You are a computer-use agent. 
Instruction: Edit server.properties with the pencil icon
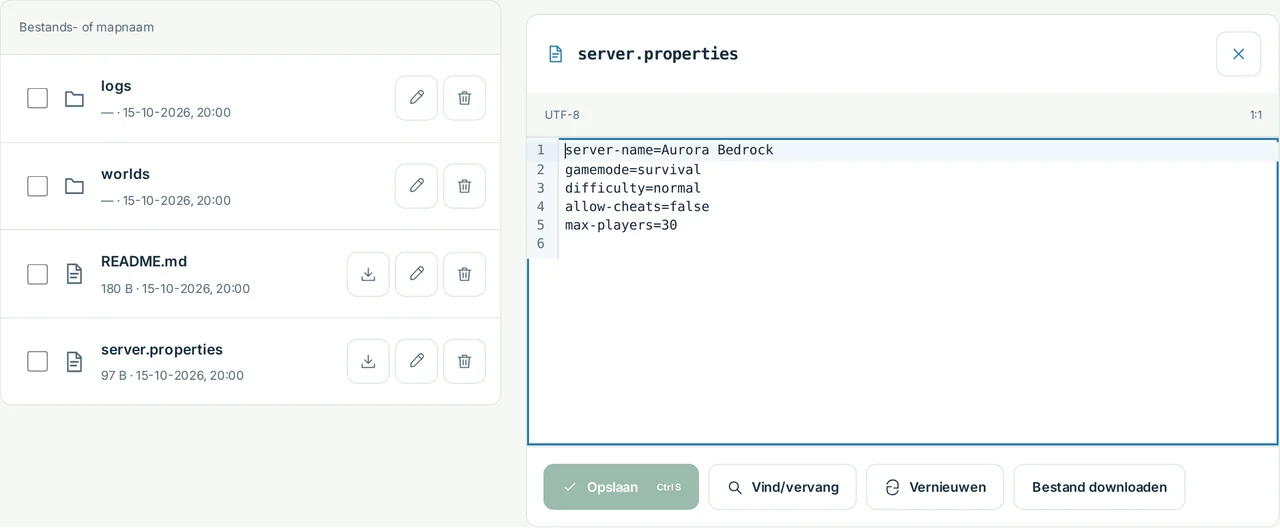(x=416, y=361)
